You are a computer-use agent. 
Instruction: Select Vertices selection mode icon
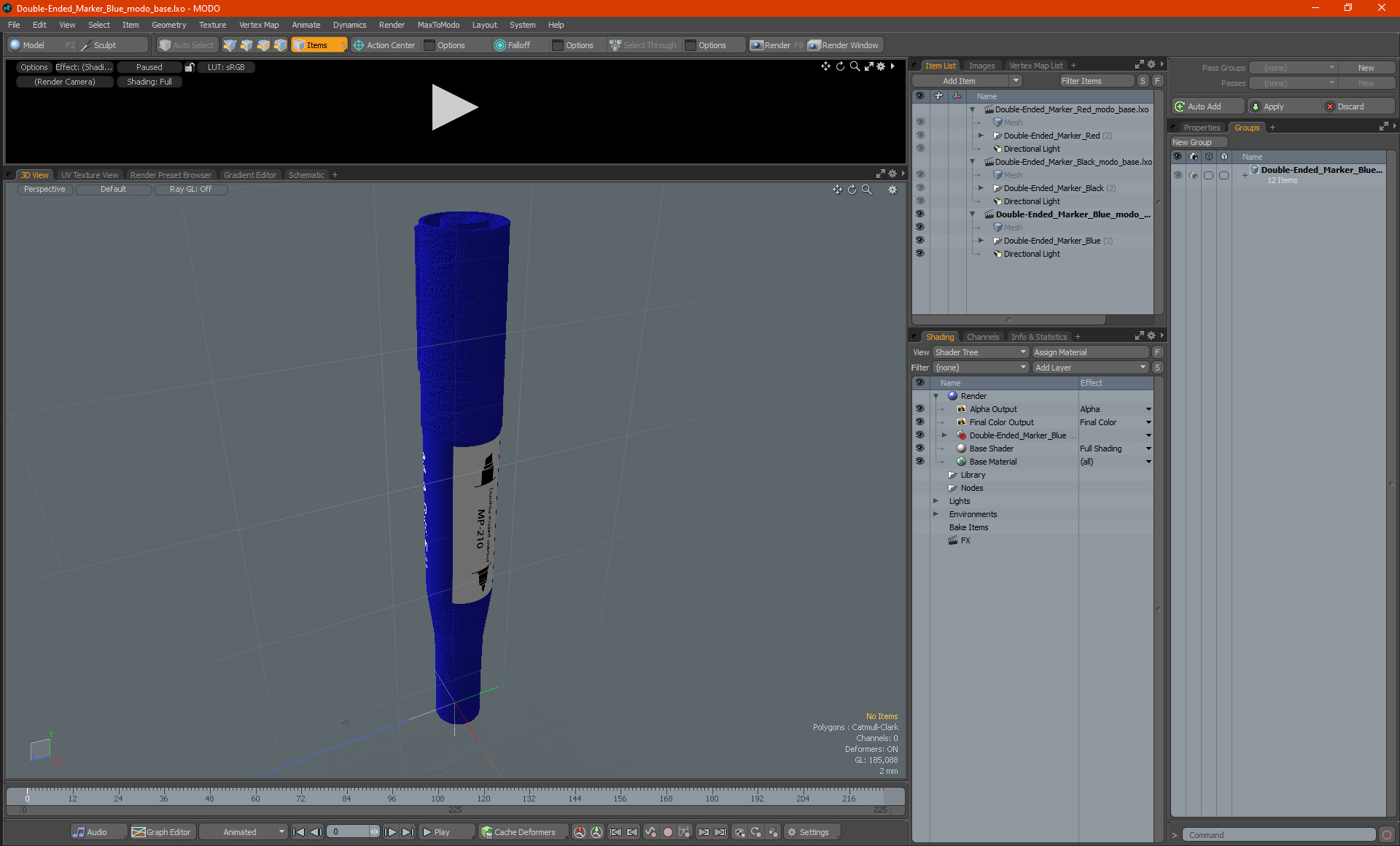tap(230, 45)
